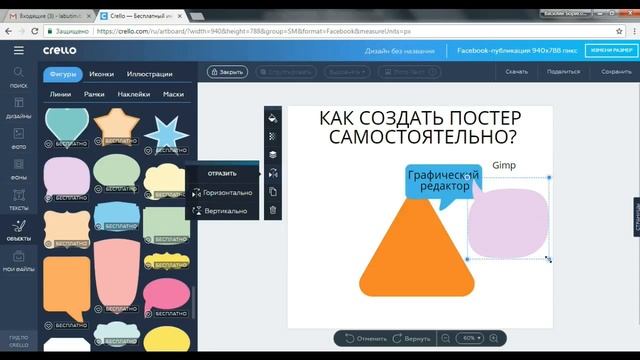Switch to the Фигуры tab
Image resolution: width=640 pixels, height=360 pixels.
[x=63, y=74]
